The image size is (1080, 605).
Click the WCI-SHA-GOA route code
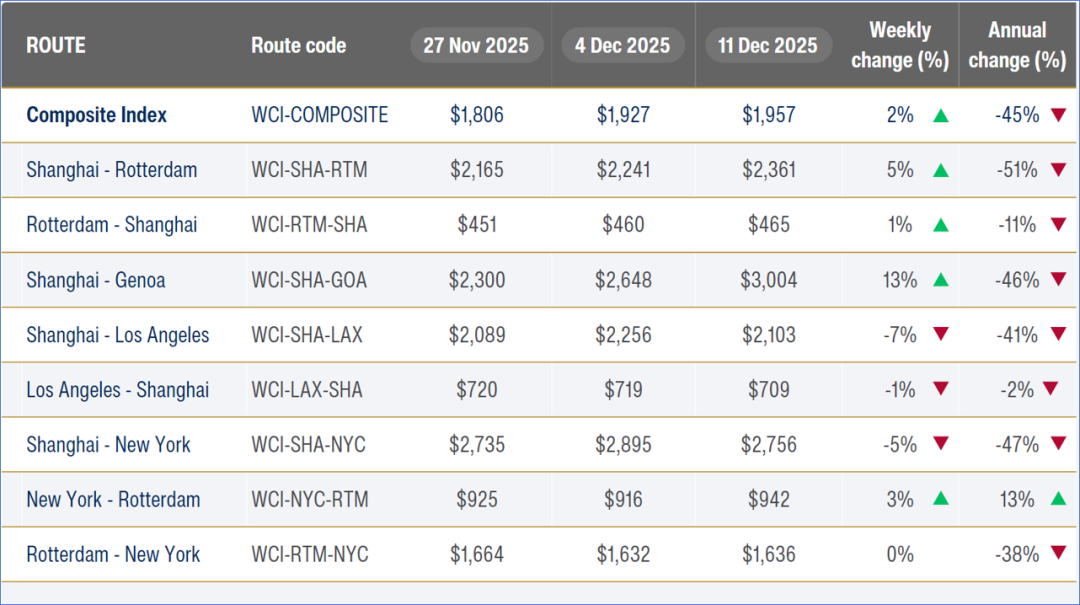click(x=309, y=280)
